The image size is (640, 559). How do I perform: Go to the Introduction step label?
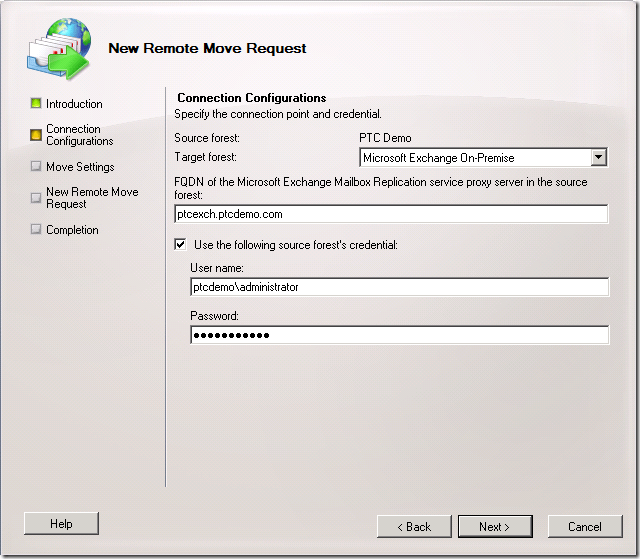[x=74, y=104]
